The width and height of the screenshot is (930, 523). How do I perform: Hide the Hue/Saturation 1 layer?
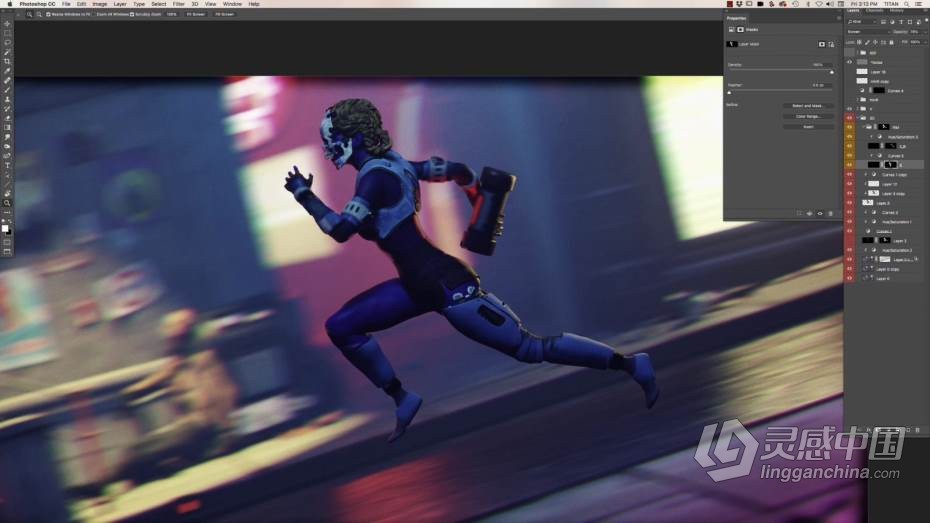pyautogui.click(x=849, y=222)
